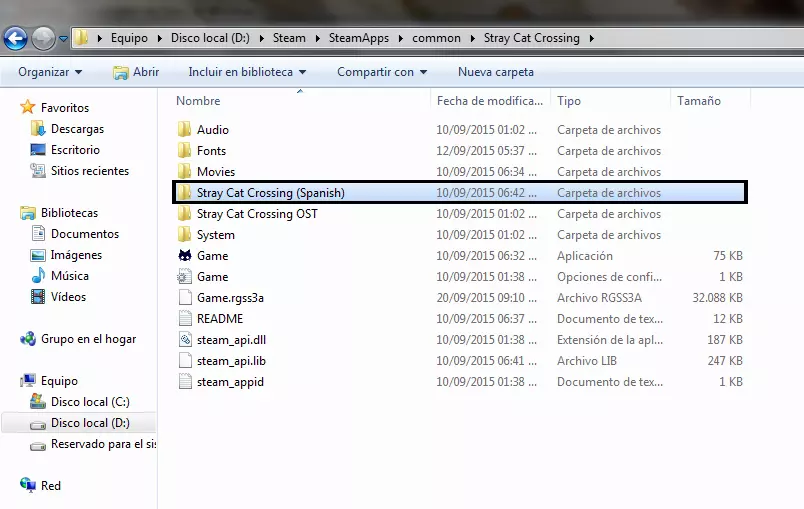Select Reservado para el sistema drive
This screenshot has height=509, width=804.
click(103, 444)
